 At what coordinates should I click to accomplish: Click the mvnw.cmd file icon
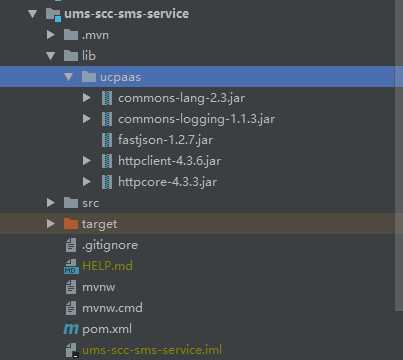[71, 308]
